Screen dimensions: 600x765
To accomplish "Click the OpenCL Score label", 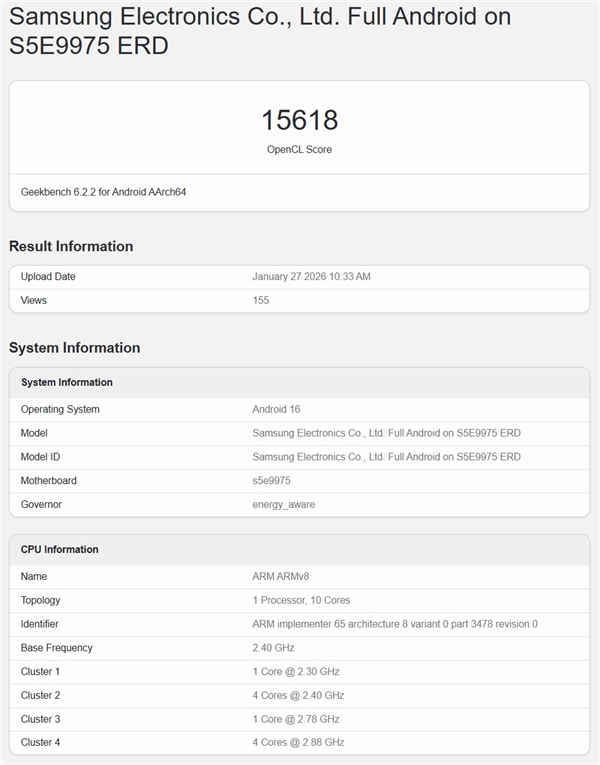I will point(299,149).
